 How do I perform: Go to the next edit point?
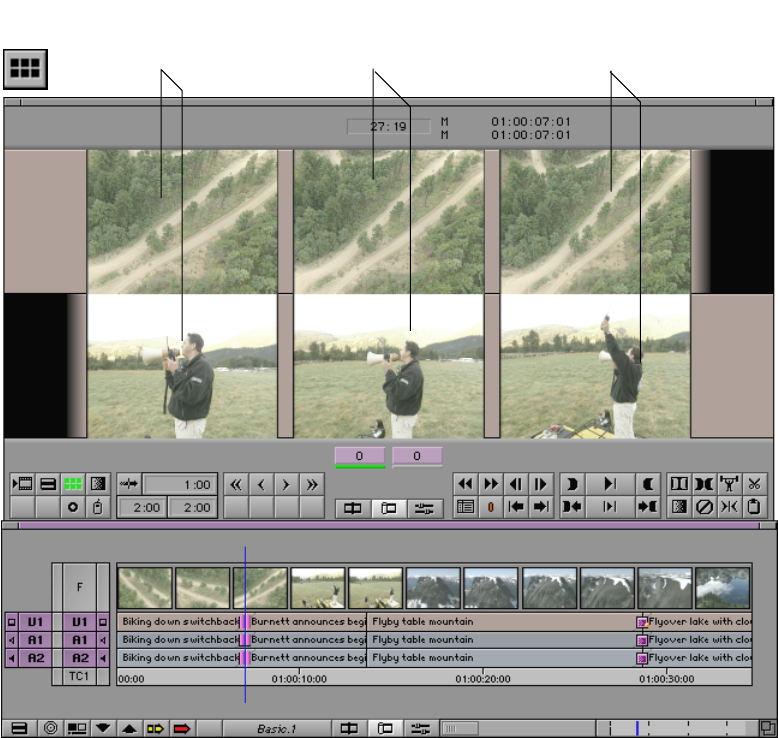point(541,507)
